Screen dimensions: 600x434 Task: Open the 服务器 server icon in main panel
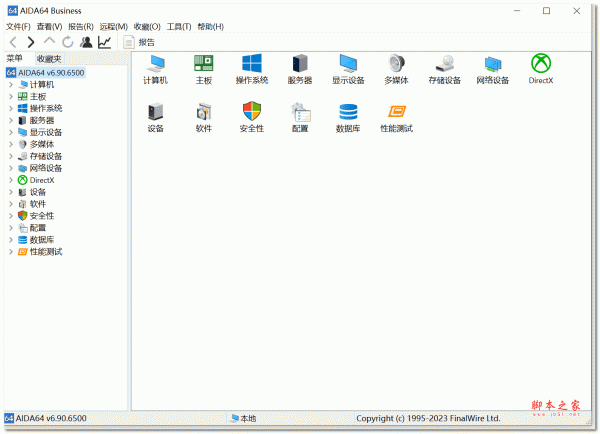coord(300,69)
